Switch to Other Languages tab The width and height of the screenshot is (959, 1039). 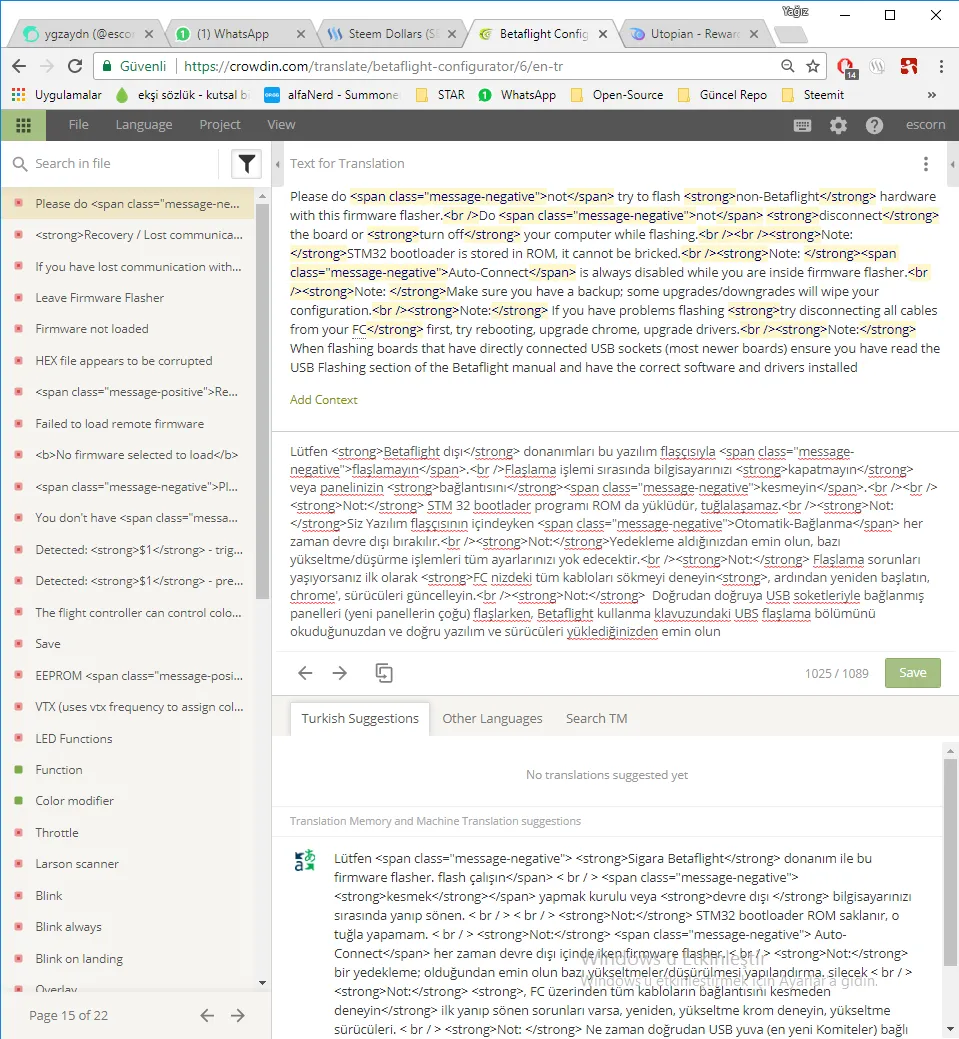click(492, 718)
